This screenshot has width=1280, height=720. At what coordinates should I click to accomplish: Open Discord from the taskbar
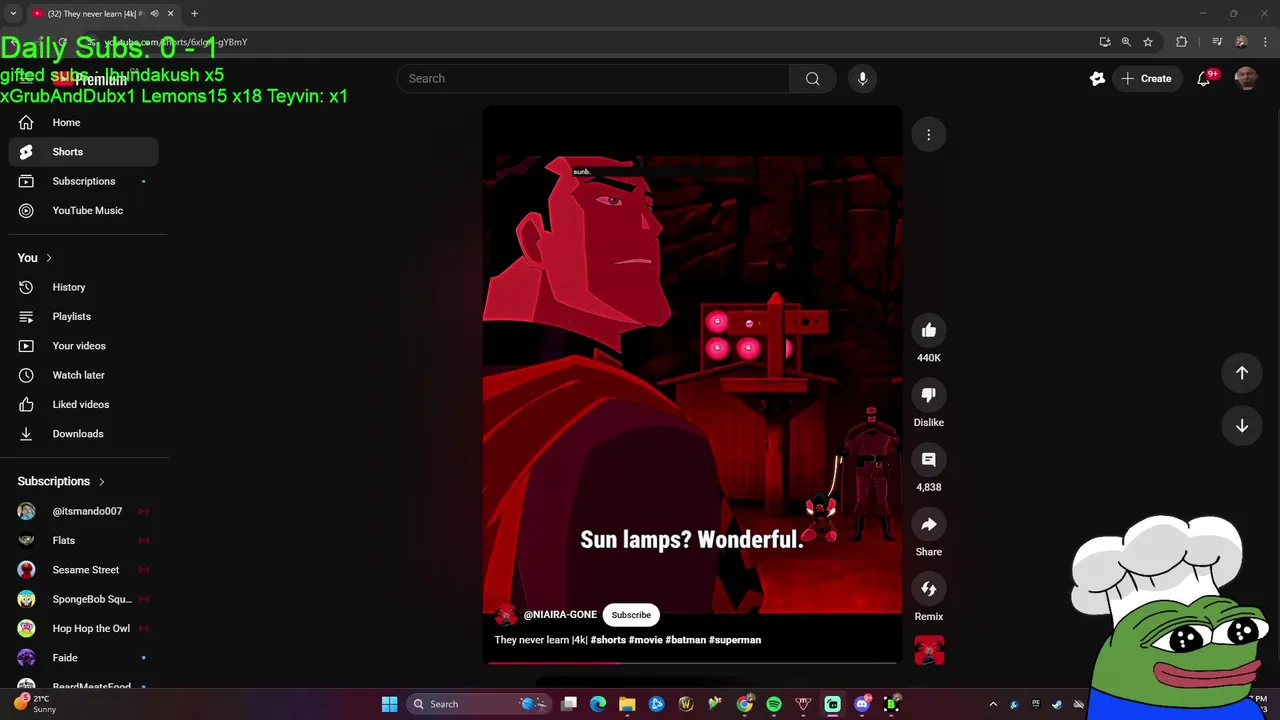pyautogui.click(x=862, y=704)
